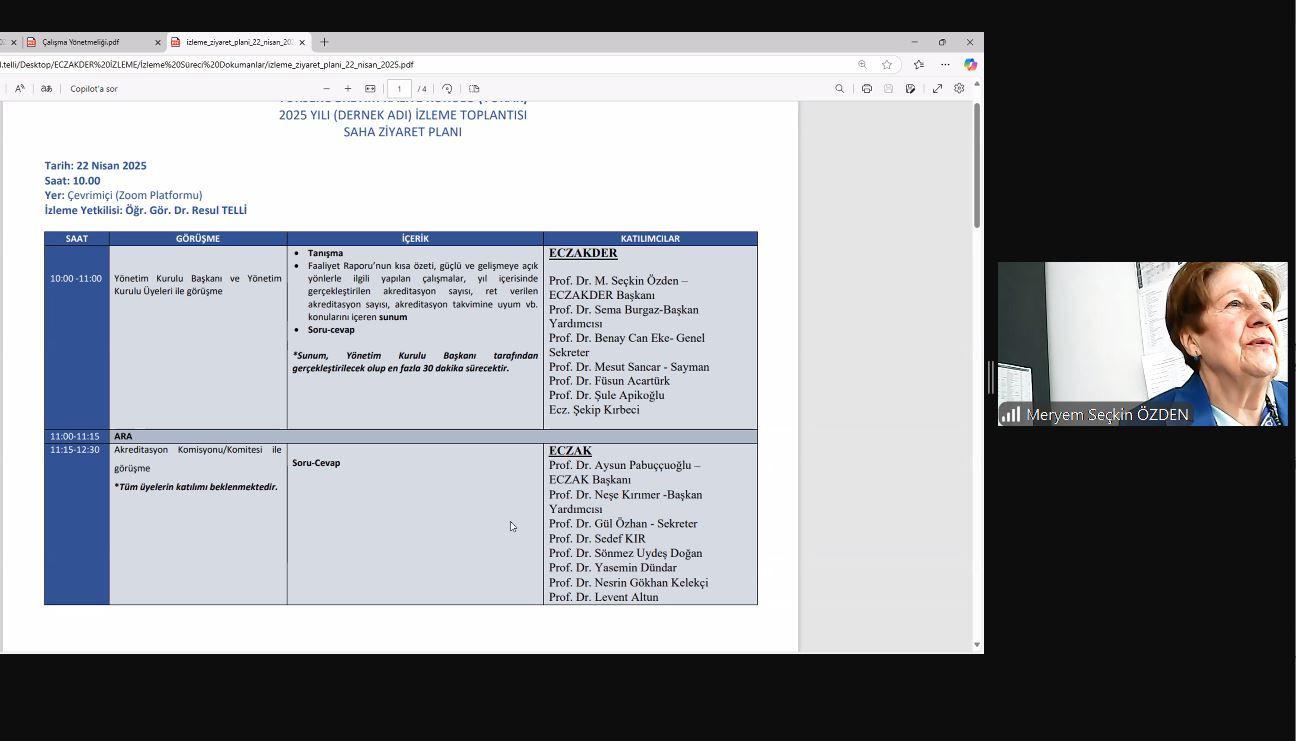Toggle the page view layout button
Image resolution: width=1296 pixels, height=741 pixels.
(x=474, y=89)
